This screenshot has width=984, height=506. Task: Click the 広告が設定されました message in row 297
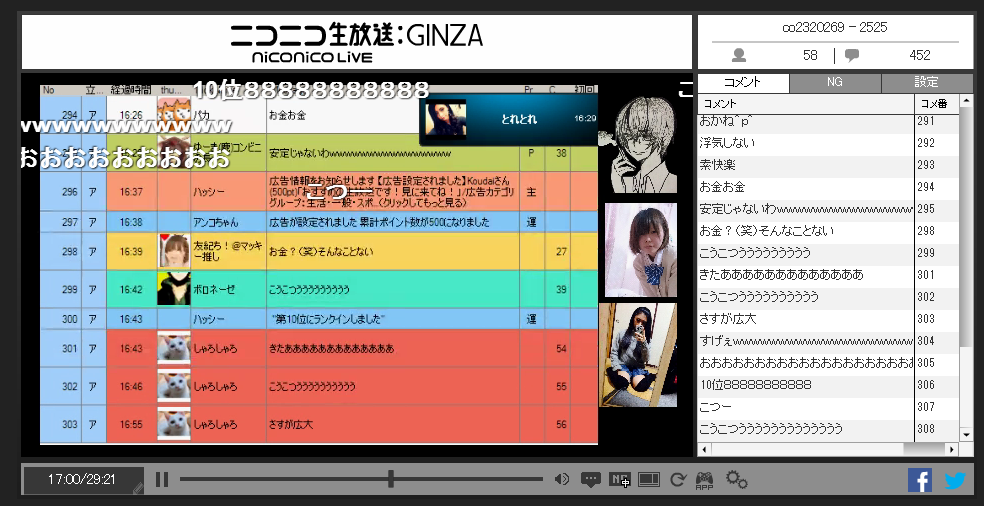click(380, 222)
